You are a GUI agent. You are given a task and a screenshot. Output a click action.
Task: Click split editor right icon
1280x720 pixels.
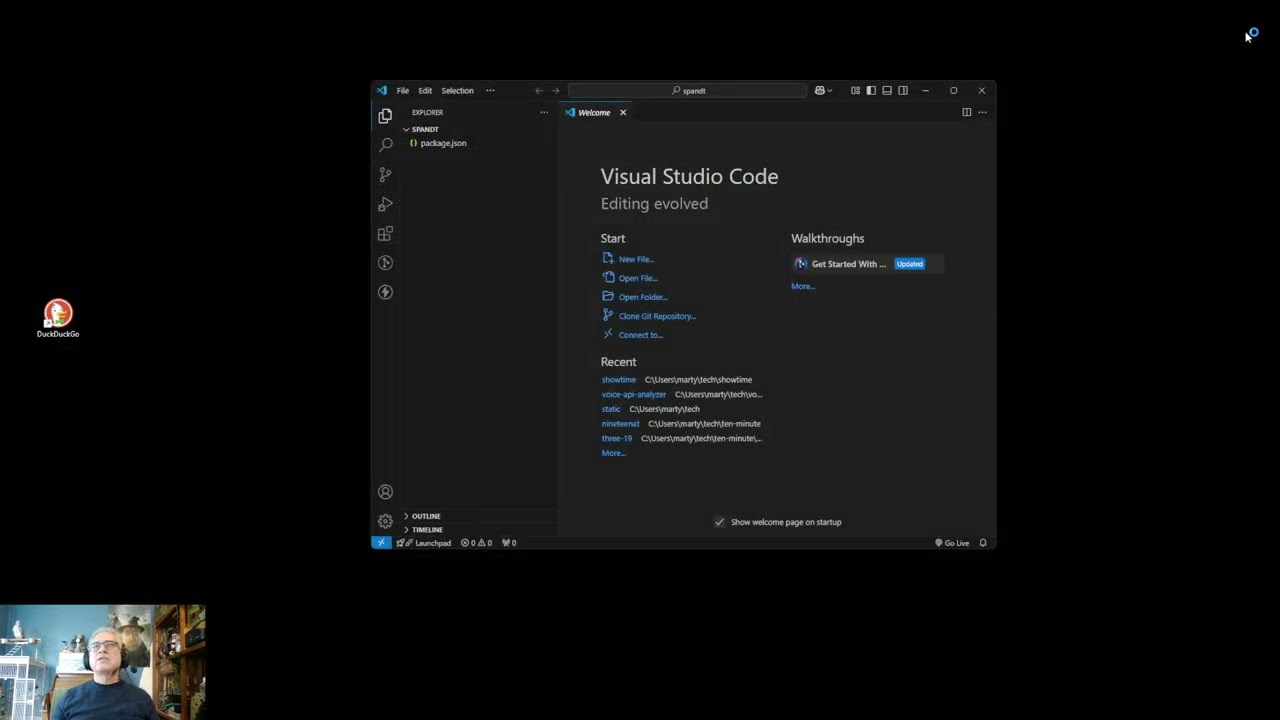click(966, 112)
